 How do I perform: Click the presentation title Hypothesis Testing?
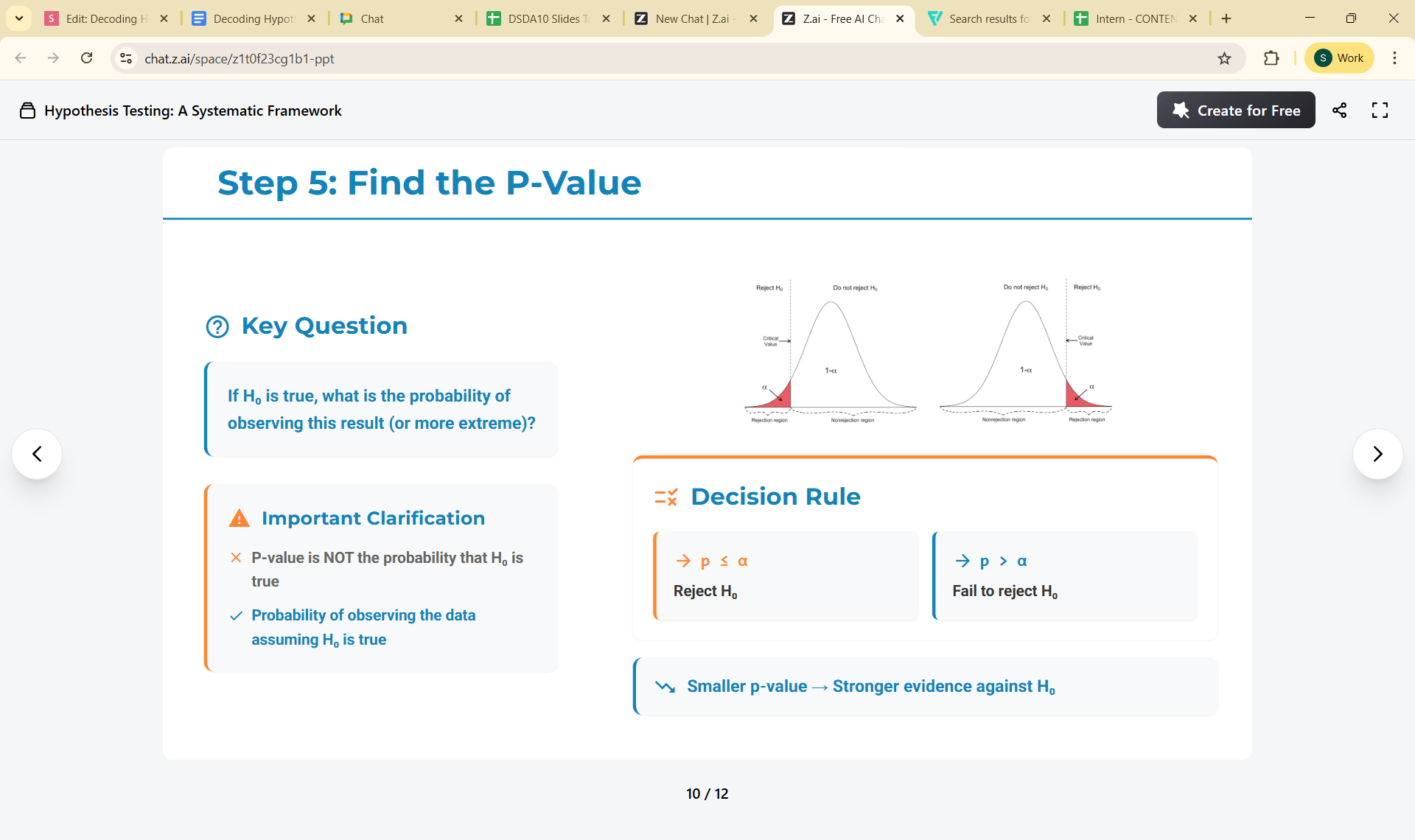click(x=192, y=111)
